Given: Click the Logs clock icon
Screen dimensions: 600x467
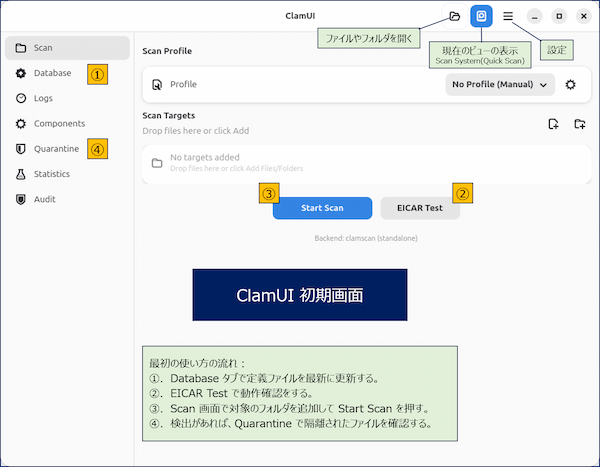Looking at the screenshot, I should tap(21, 98).
